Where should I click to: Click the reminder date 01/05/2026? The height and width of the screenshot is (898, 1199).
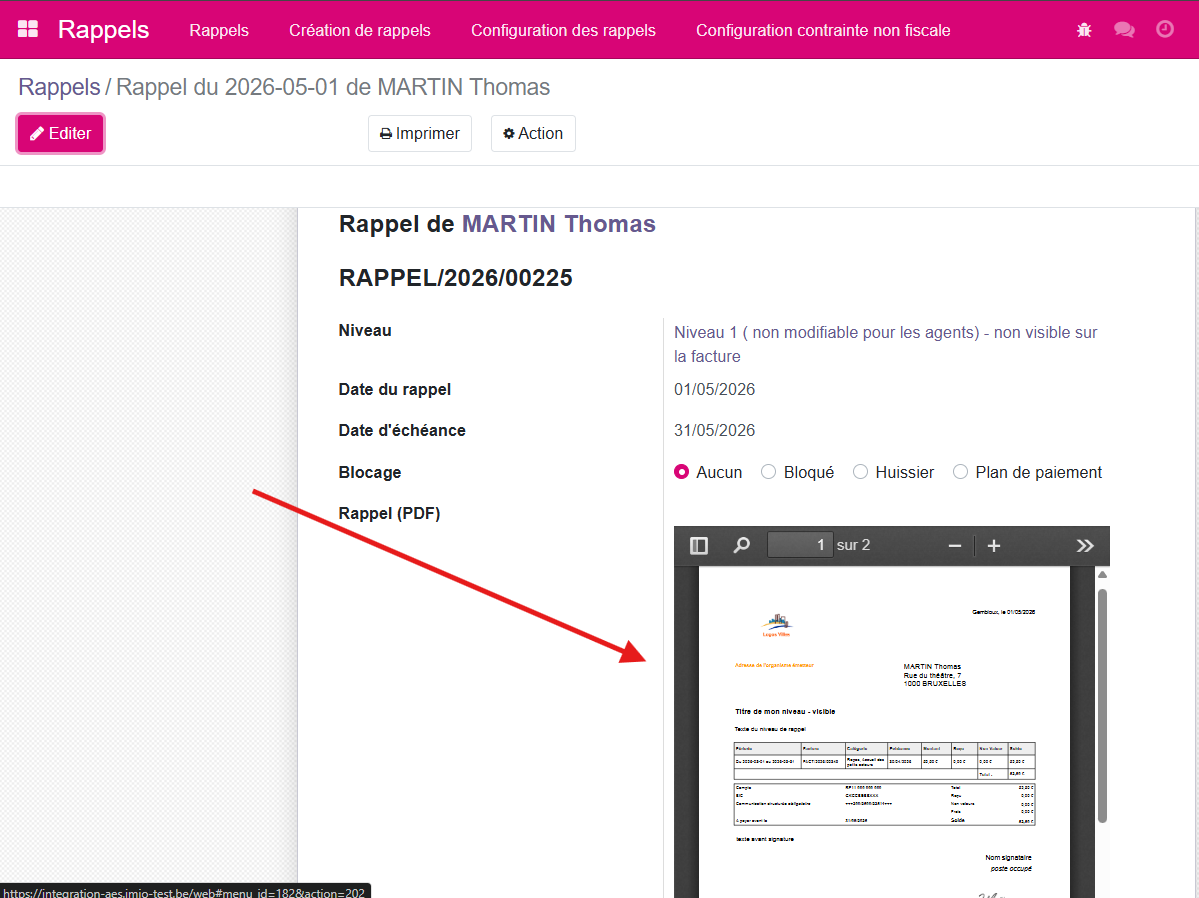pos(714,389)
